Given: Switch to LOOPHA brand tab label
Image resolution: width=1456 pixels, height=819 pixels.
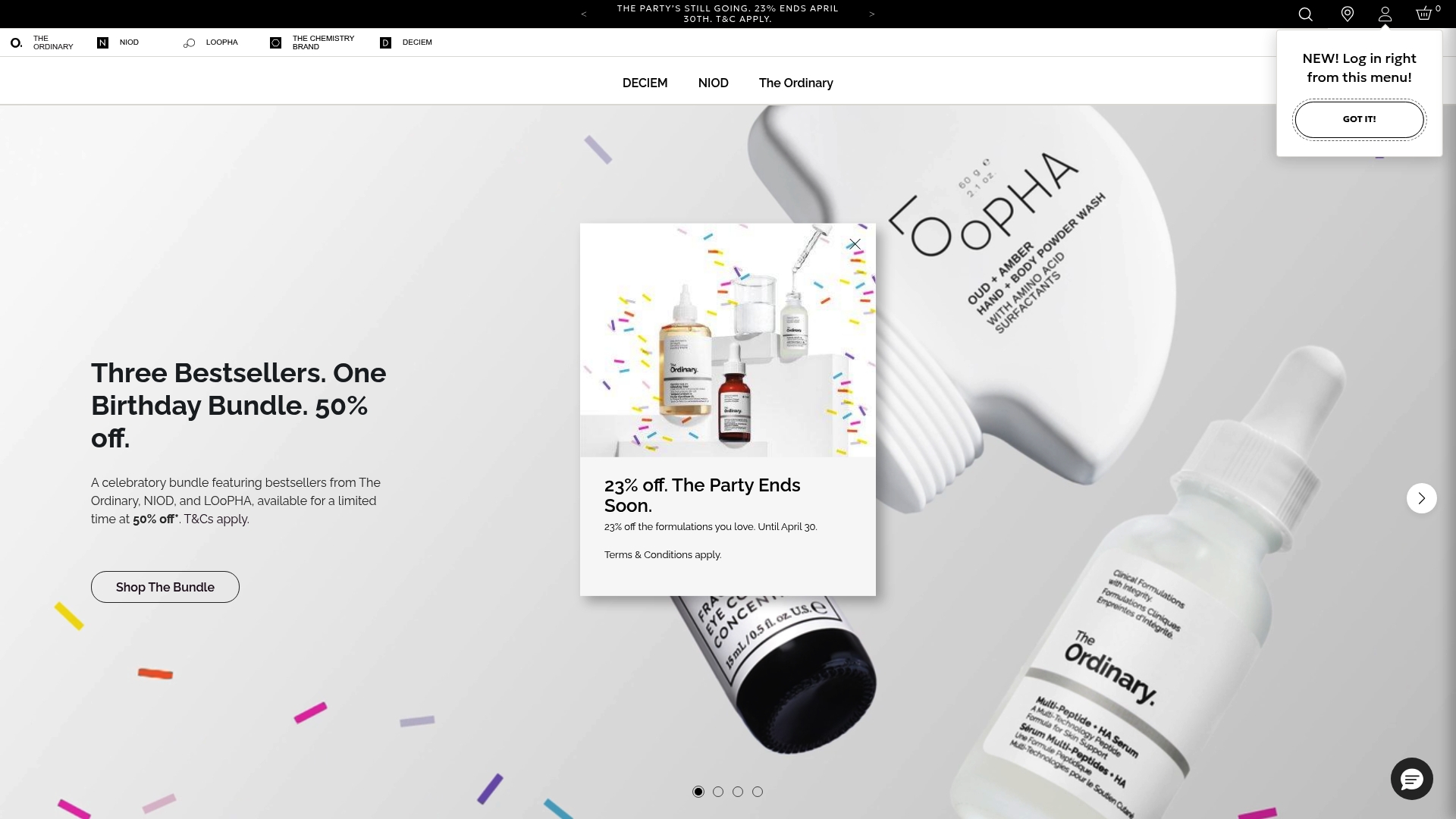Looking at the screenshot, I should click(221, 42).
